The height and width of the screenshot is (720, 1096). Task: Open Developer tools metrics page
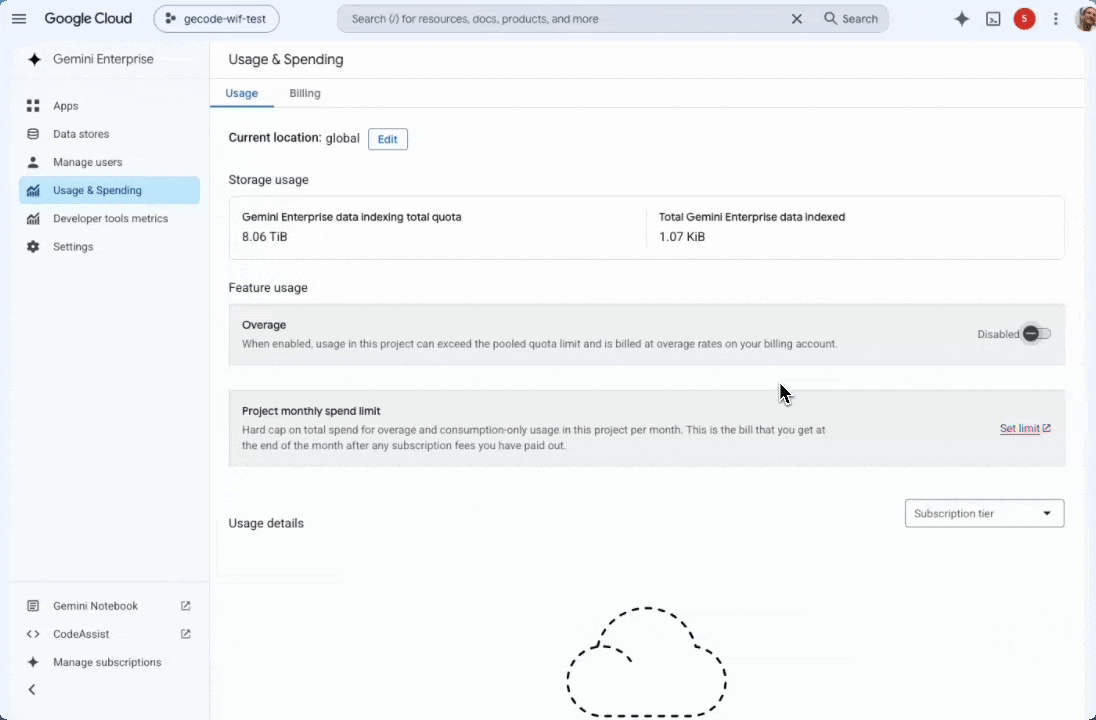coord(110,218)
